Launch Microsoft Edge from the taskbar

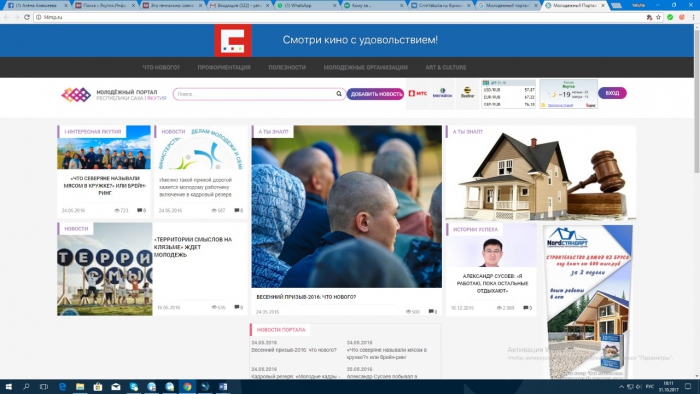(62, 387)
